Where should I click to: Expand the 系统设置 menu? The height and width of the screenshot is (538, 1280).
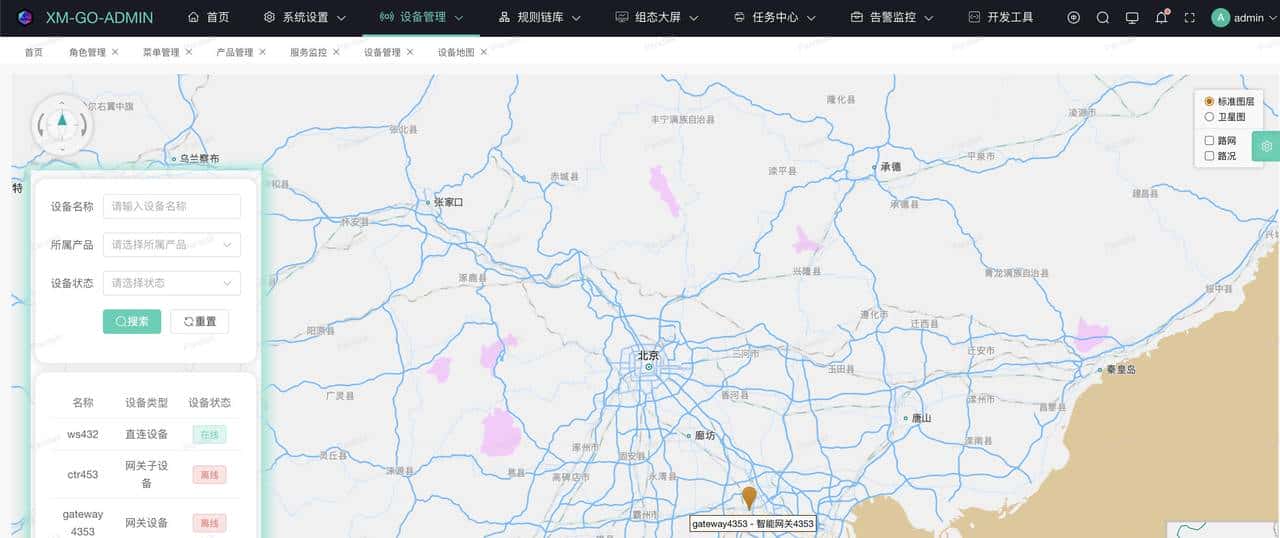(305, 17)
